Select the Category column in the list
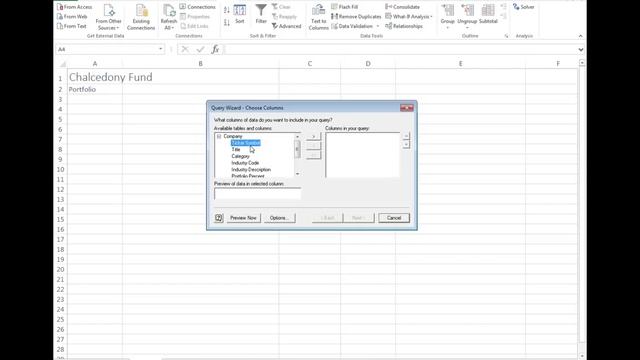This screenshot has height=360, width=640. click(240, 156)
